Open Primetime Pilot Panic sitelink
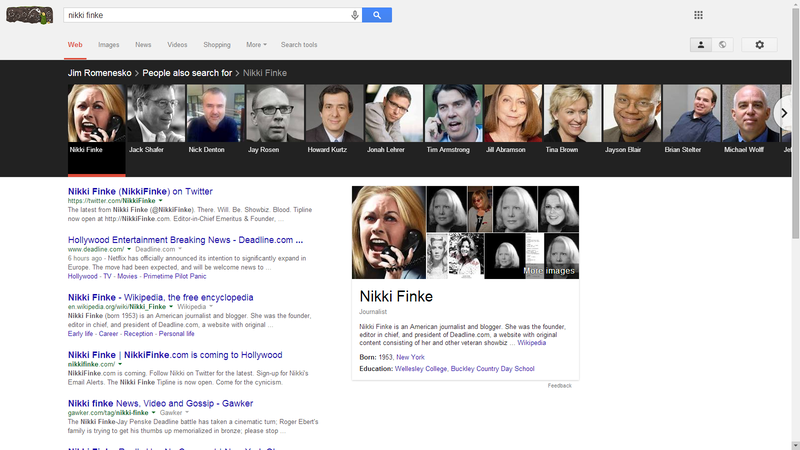 174,276
